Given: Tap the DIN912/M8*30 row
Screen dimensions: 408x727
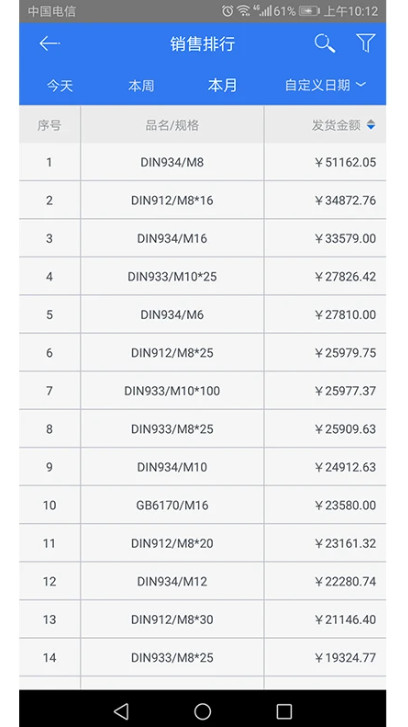Looking at the screenshot, I should point(203,619).
